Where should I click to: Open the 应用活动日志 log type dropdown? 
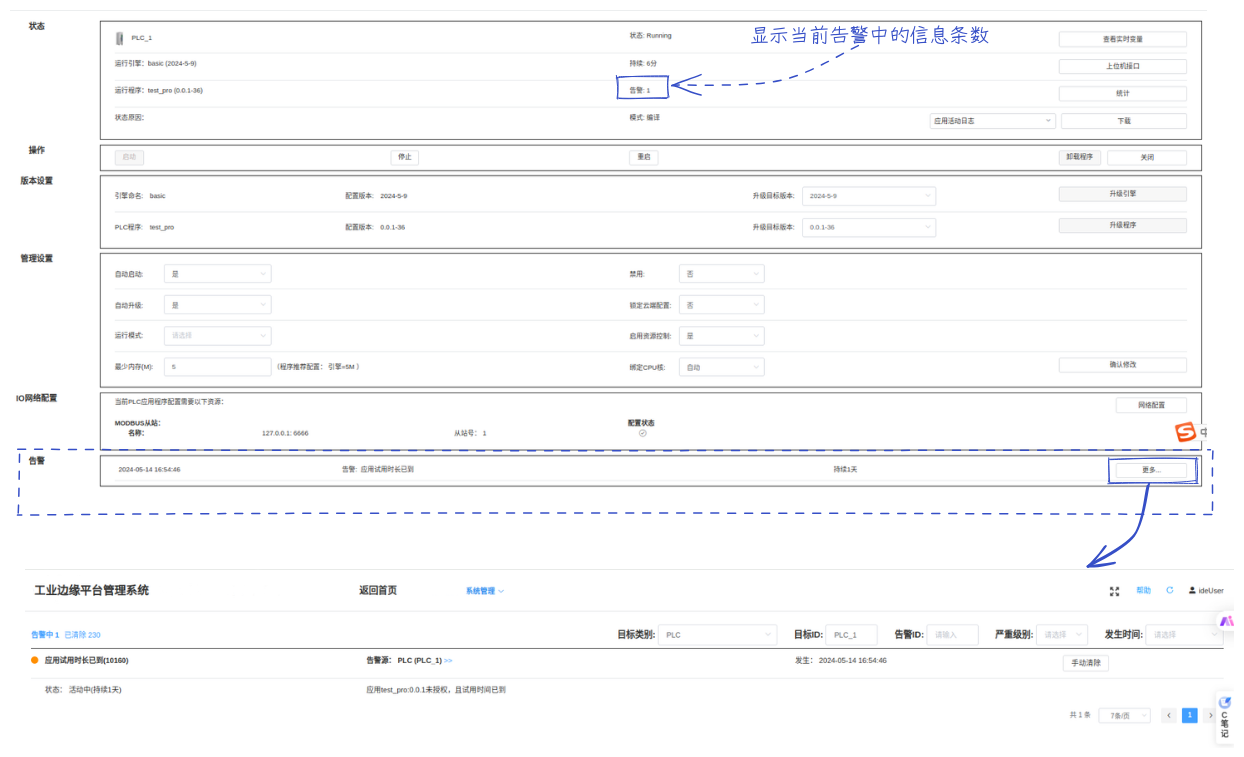click(992, 121)
